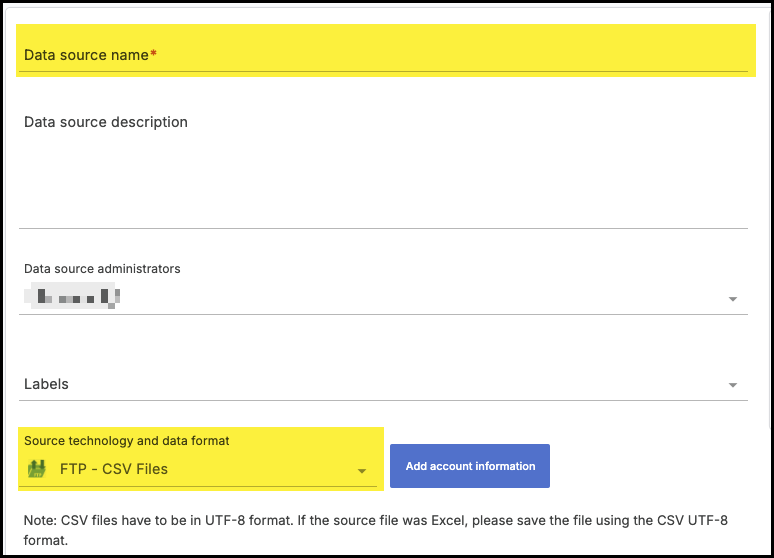Screen dimensions: 774x558
Task: Open the Source technology and data format dropdown
Action: [200, 469]
